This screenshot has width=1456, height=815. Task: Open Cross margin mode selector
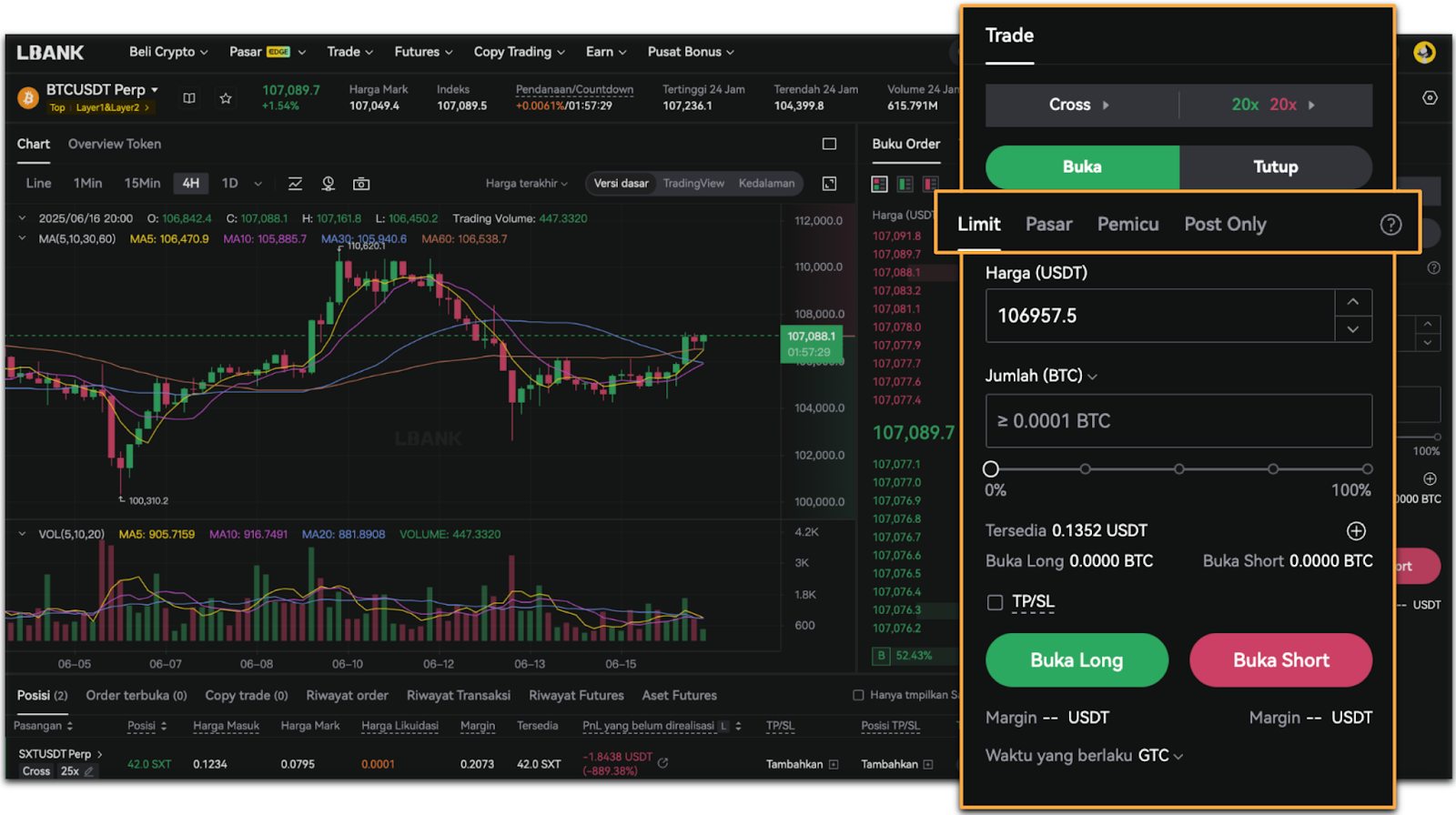pyautogui.click(x=1079, y=106)
